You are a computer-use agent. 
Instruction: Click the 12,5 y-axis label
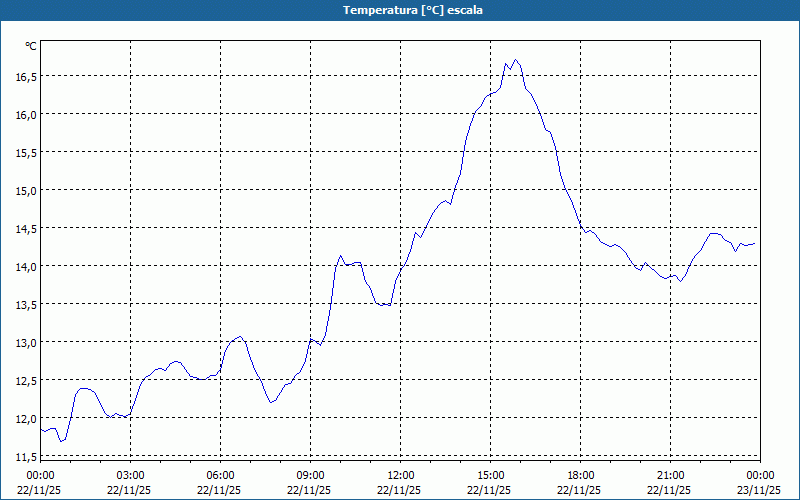26,381
